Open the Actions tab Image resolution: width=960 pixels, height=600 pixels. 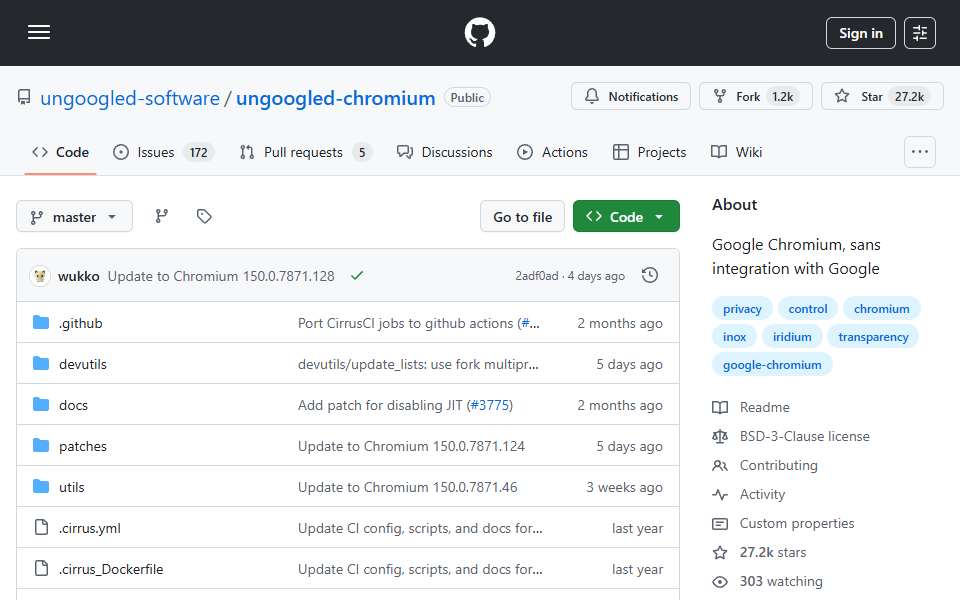coord(552,152)
